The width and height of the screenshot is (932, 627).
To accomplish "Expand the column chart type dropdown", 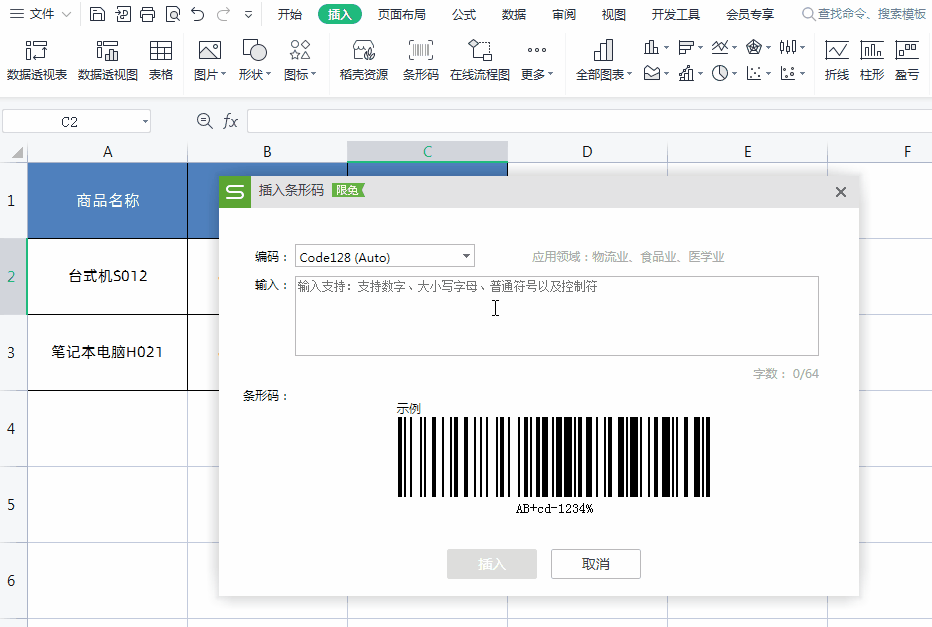I will click(x=666, y=47).
